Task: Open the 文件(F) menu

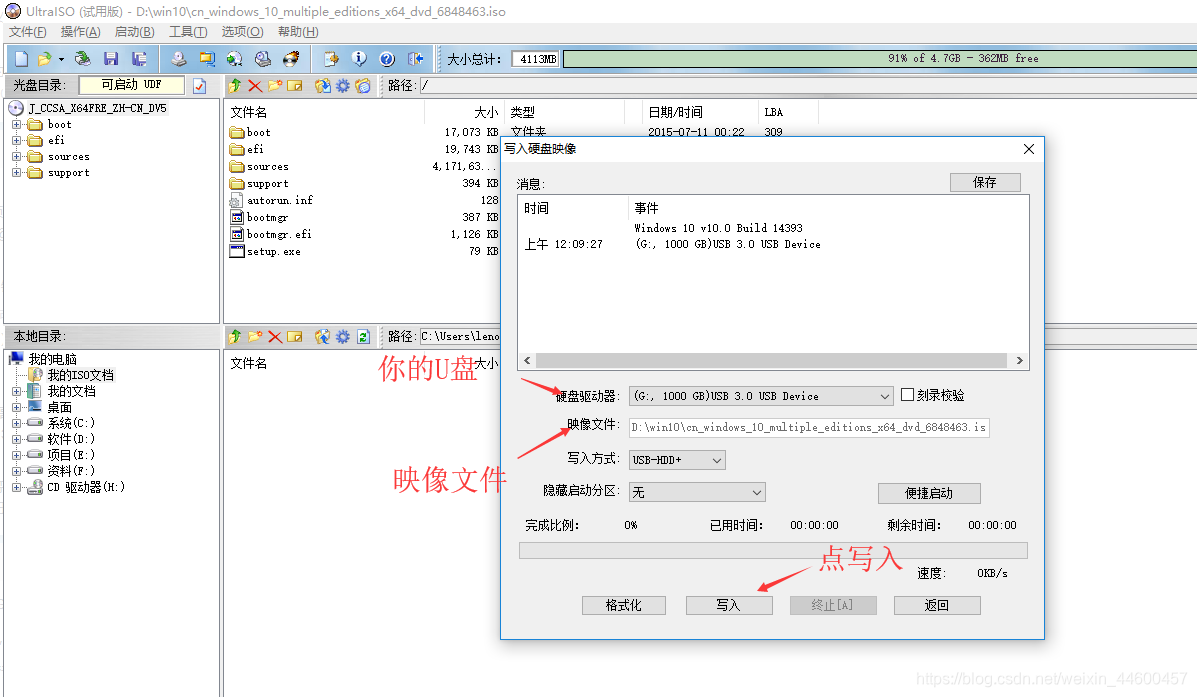Action: click(27, 31)
